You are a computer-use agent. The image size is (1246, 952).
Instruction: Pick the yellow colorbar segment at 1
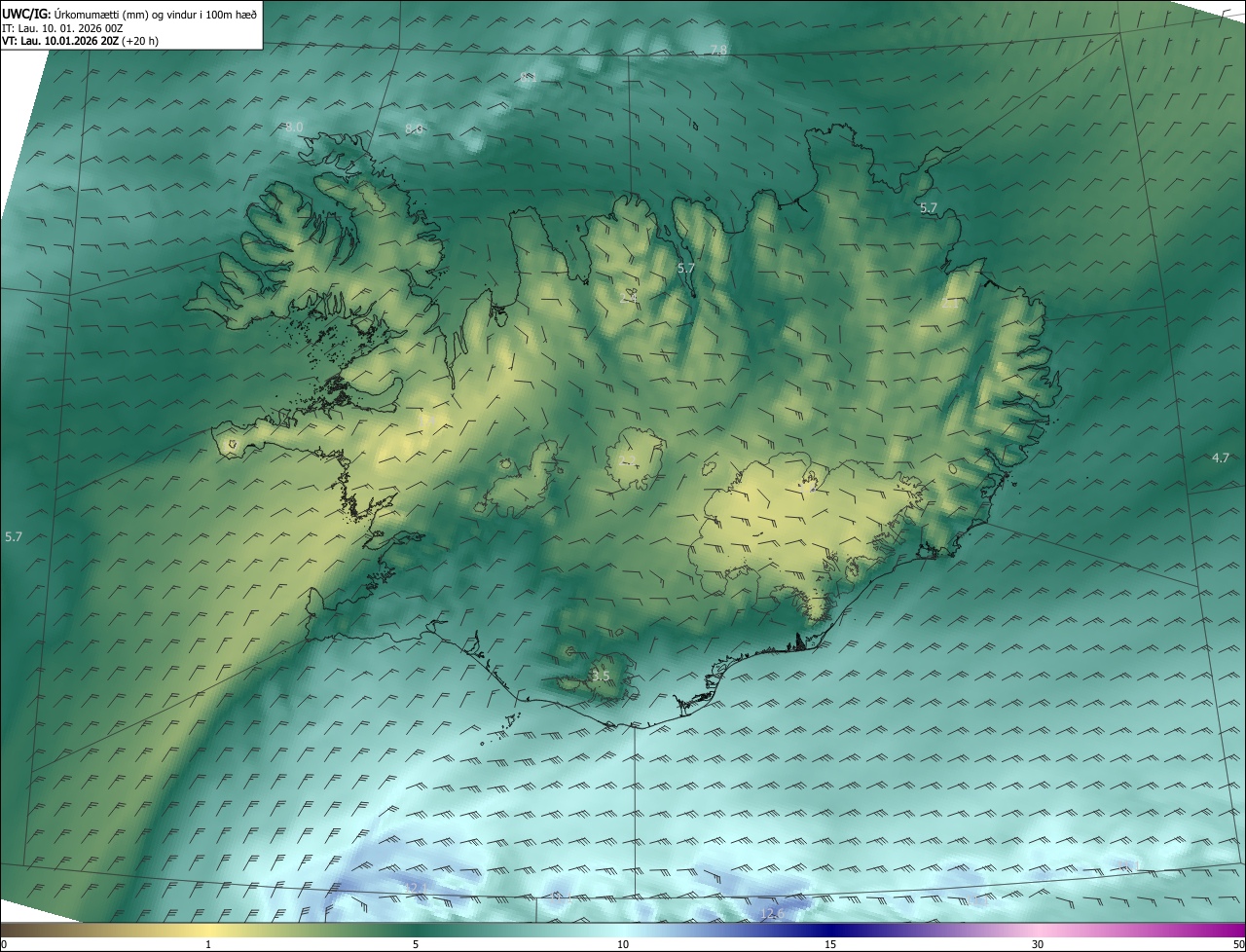click(208, 930)
